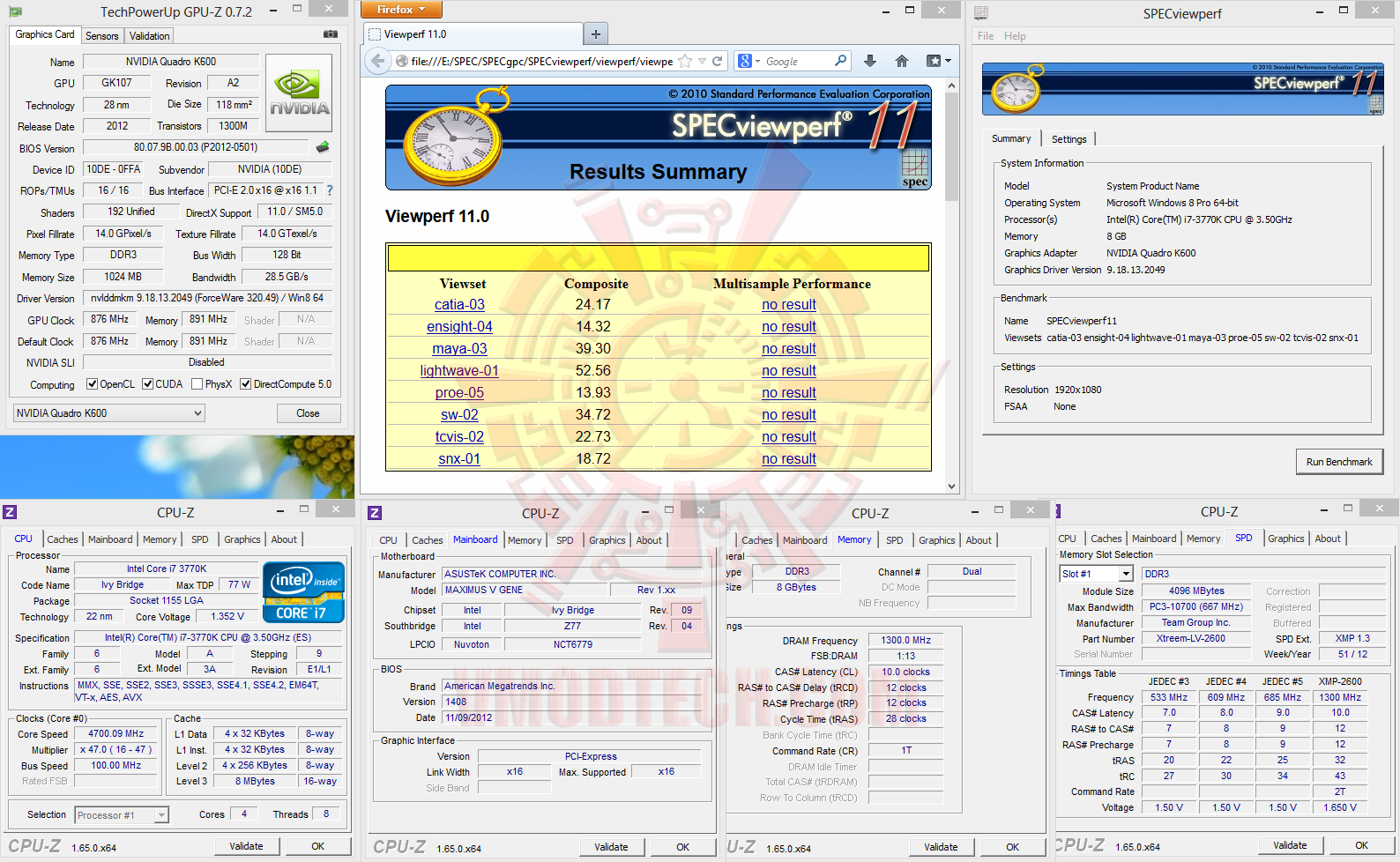The width and height of the screenshot is (1400, 862).
Task: Toggle the OpenCL checkbox
Action: pos(92,384)
